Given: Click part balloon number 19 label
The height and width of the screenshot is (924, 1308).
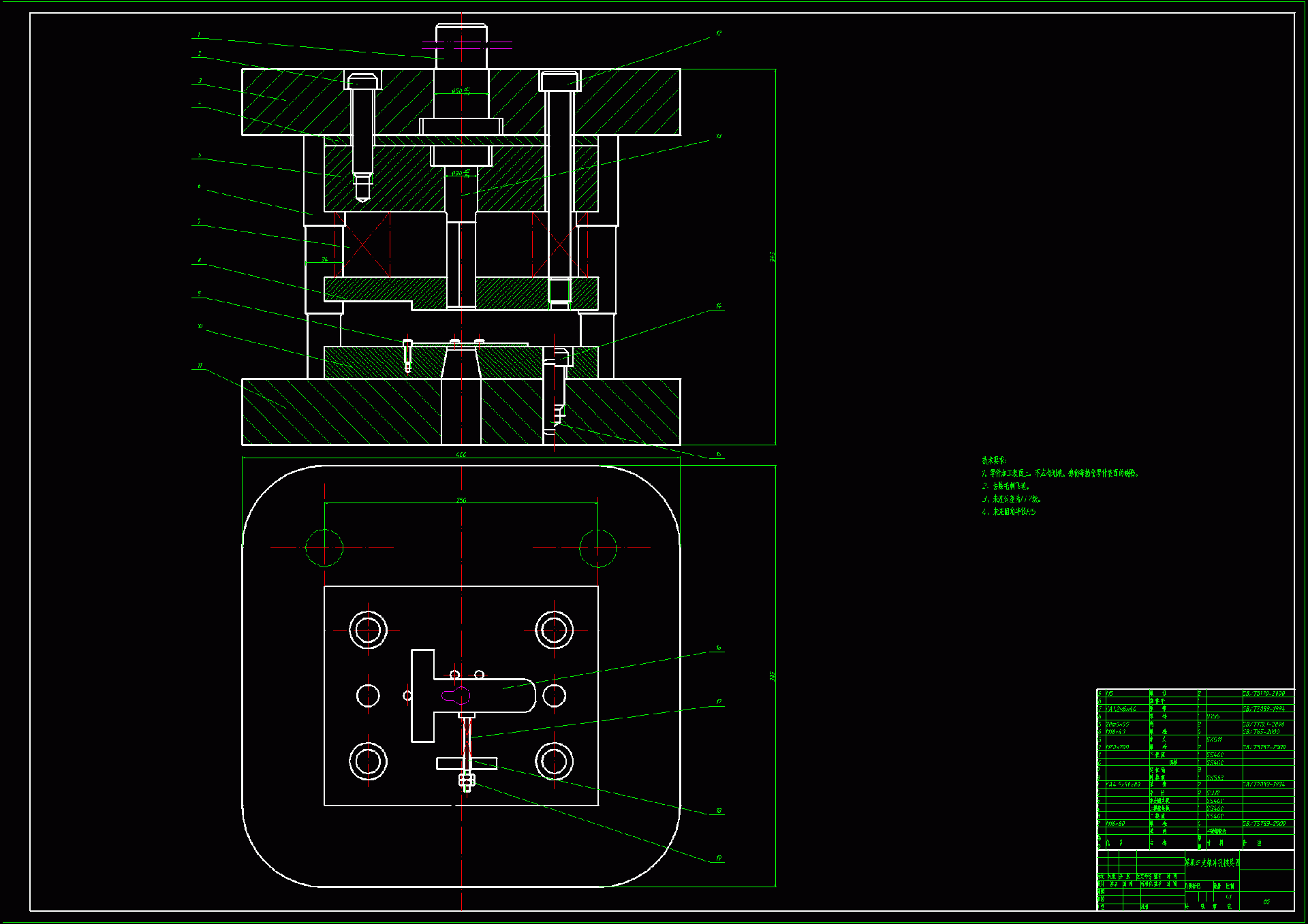Looking at the screenshot, I should click(718, 858).
